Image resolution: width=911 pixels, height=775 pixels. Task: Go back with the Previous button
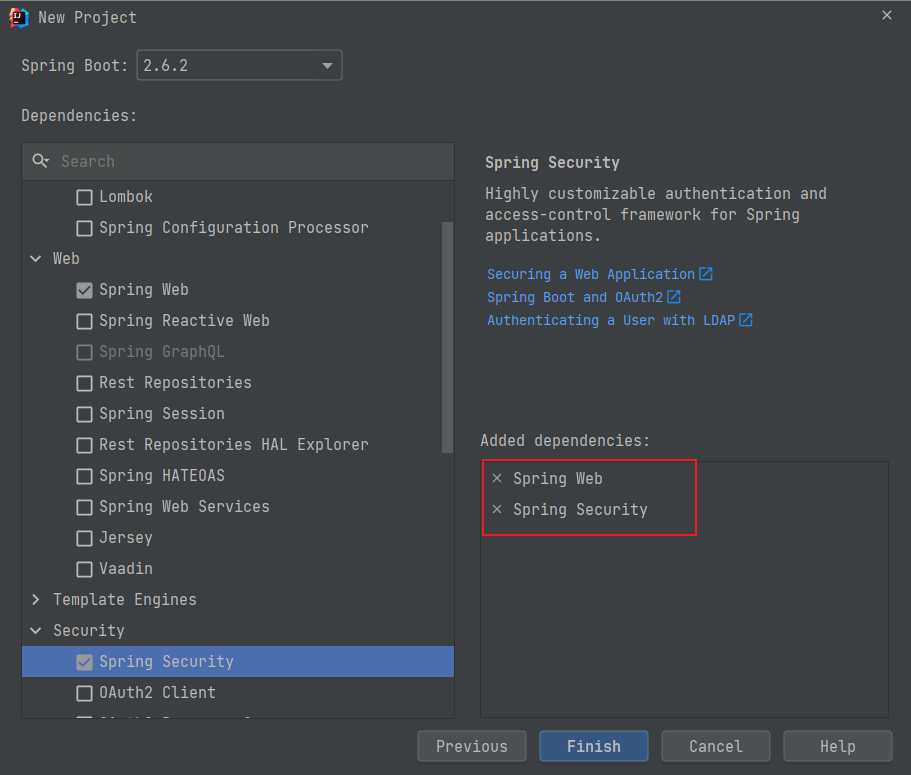472,746
